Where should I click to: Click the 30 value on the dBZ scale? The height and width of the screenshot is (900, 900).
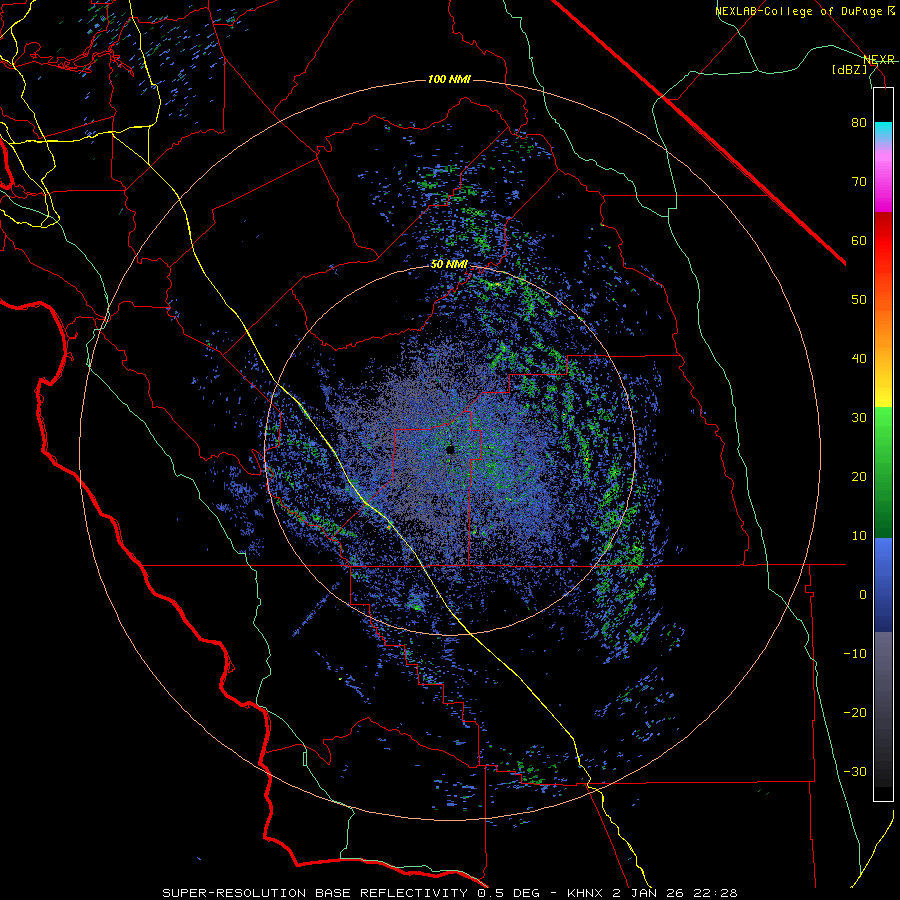click(x=859, y=418)
